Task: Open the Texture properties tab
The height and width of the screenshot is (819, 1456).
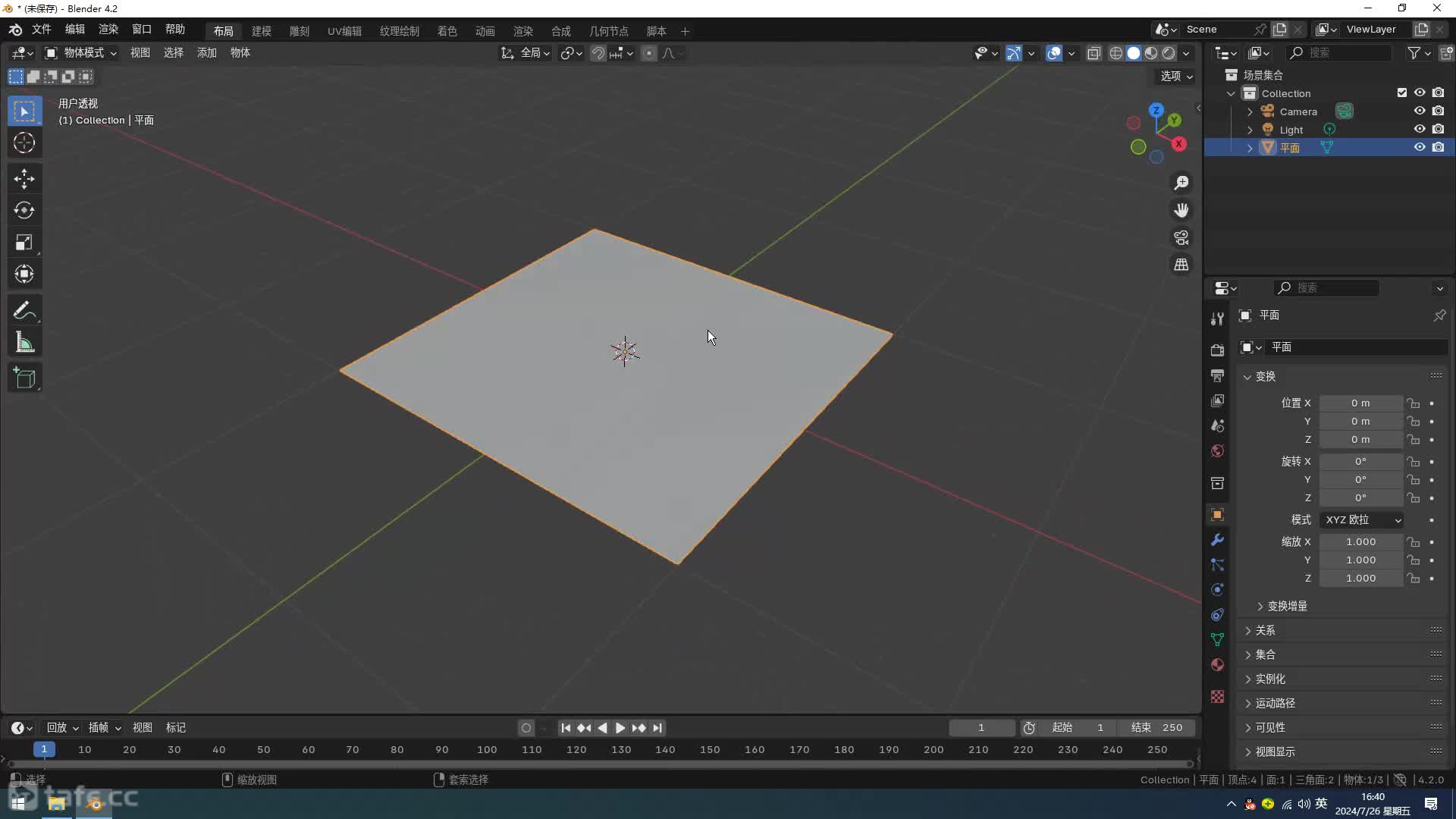Action: 1217,696
